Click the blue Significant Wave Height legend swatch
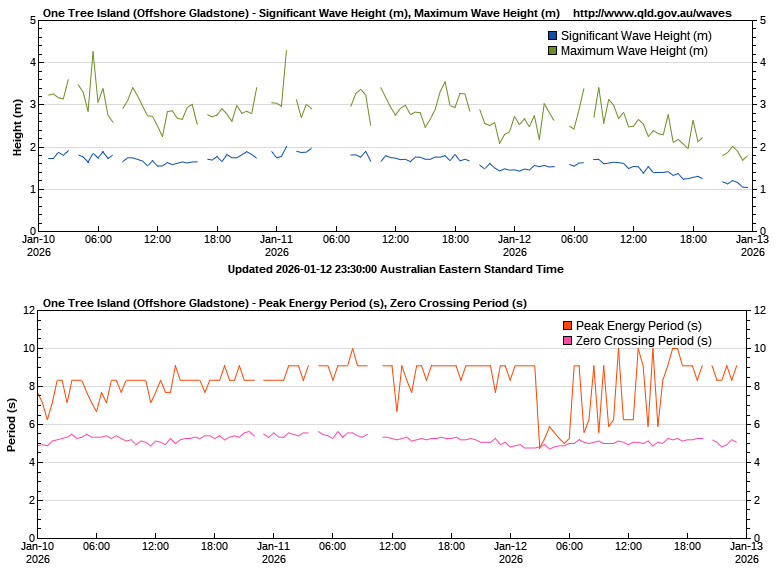780x580 pixels. tap(552, 36)
